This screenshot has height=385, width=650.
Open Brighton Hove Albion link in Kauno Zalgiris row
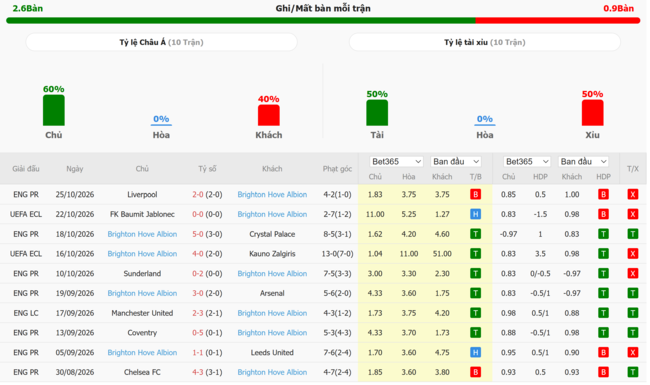click(142, 254)
